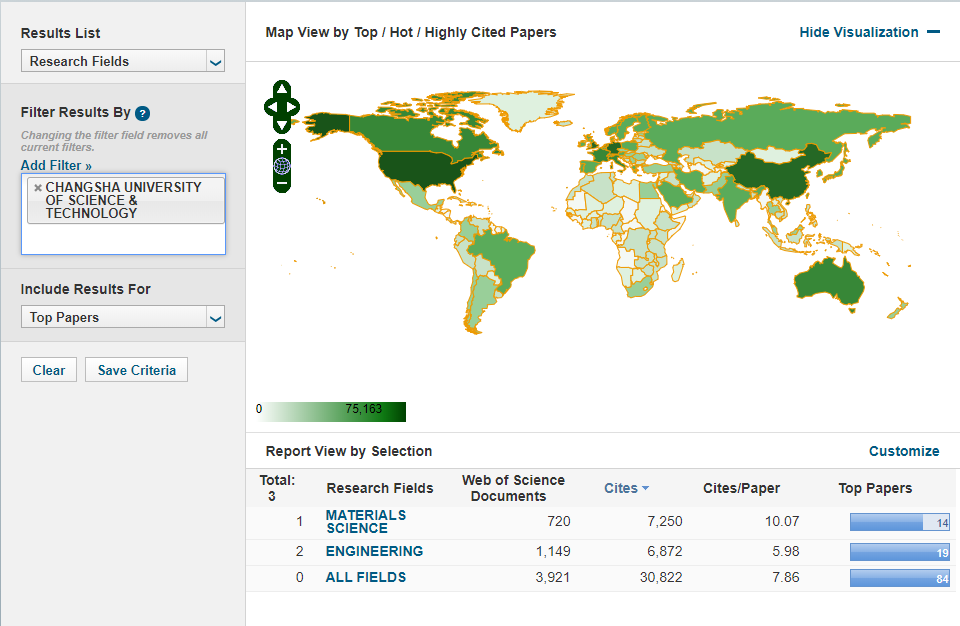Zoom in on the map
960x626 pixels.
pos(282,149)
